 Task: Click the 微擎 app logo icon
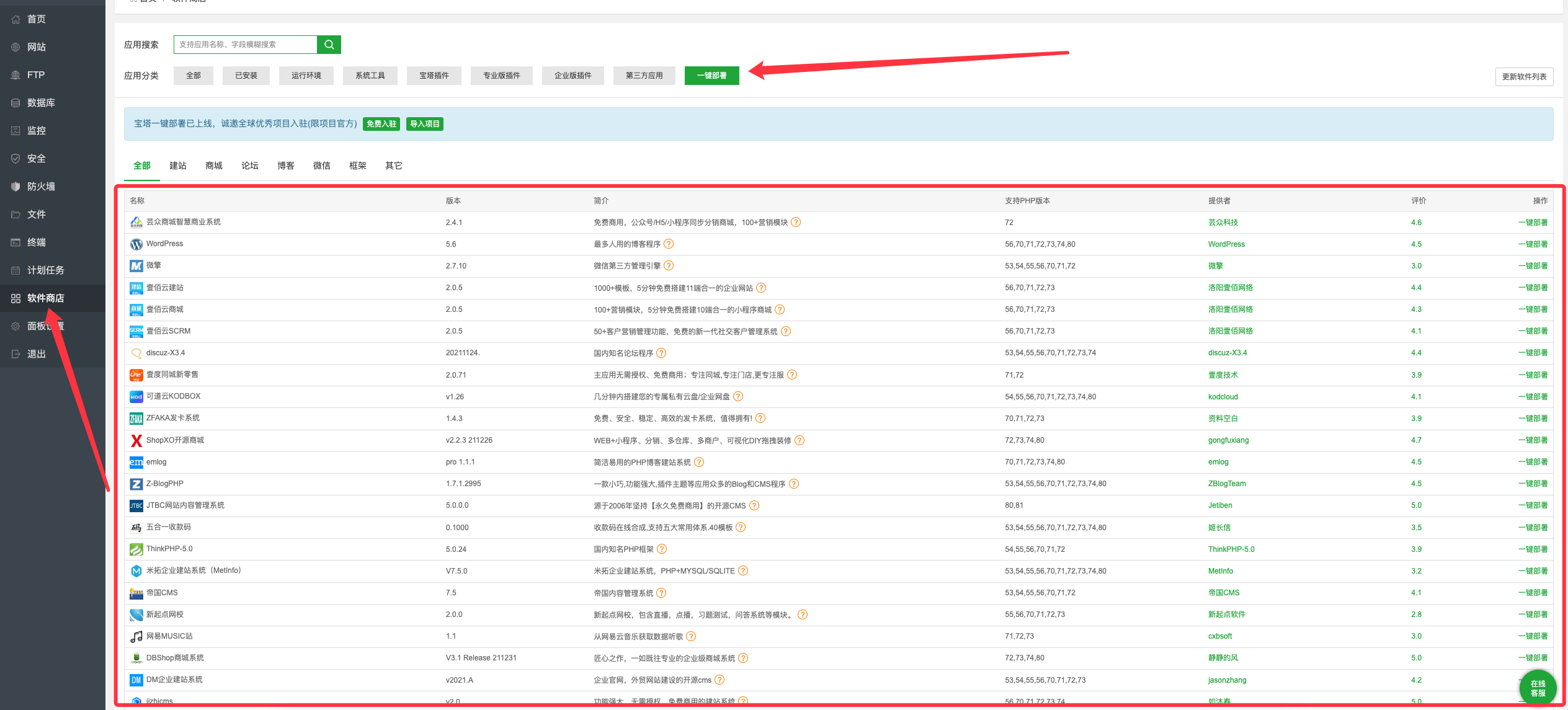coord(136,266)
